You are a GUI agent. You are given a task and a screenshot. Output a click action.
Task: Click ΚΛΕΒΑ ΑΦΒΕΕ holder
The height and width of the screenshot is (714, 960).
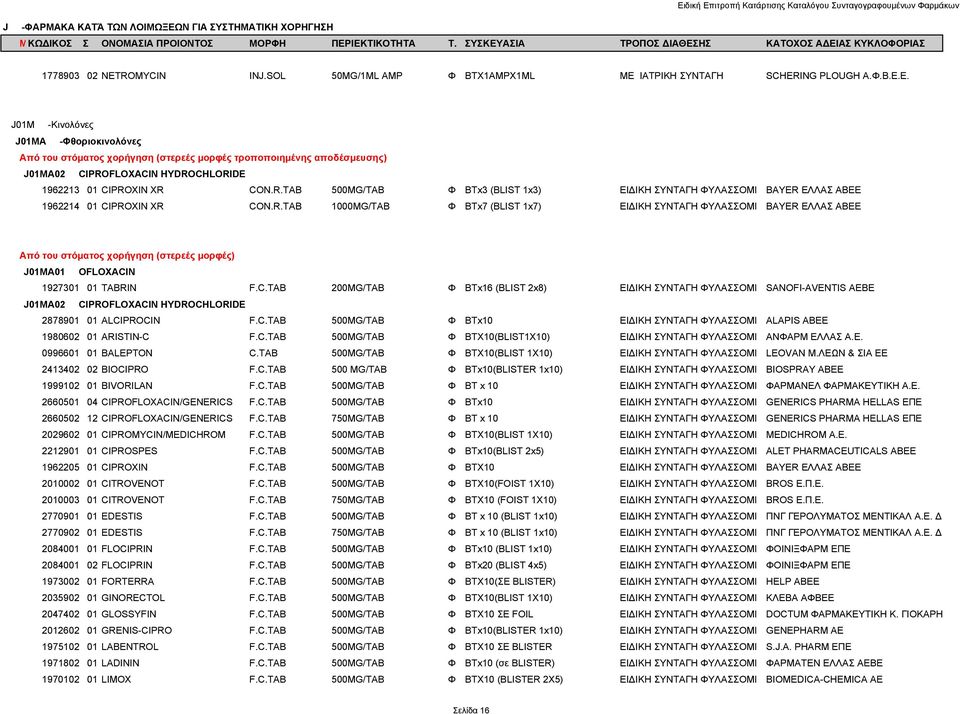(800, 598)
